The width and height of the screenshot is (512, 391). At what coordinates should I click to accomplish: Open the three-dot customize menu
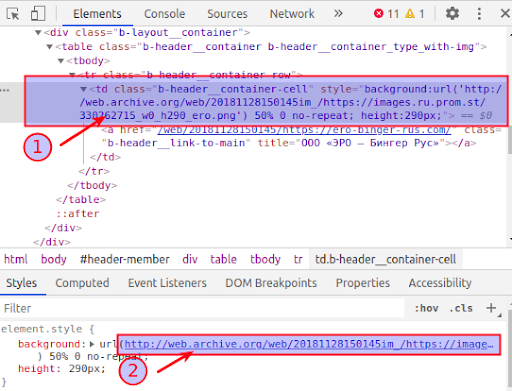[x=479, y=14]
